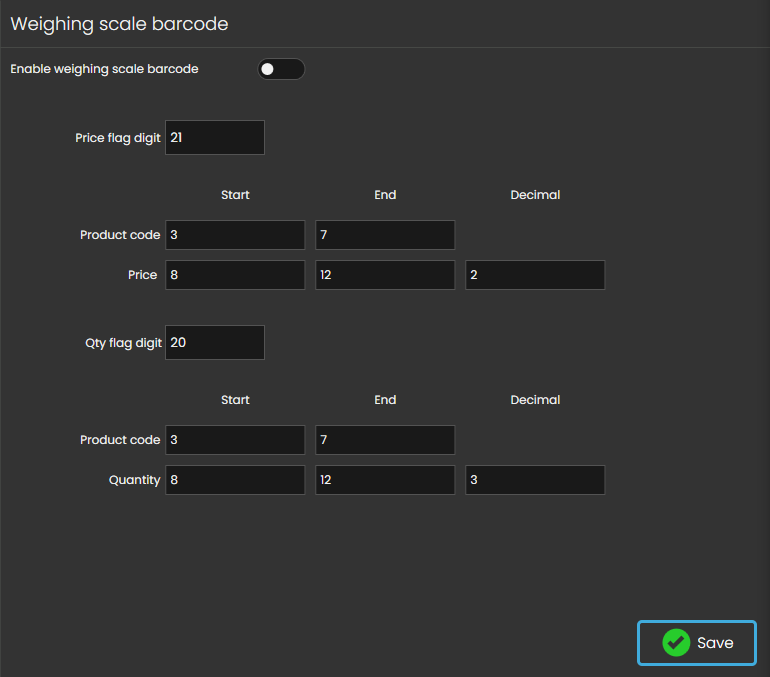Click the 'Weighing scale barcode' heading

[119, 24]
